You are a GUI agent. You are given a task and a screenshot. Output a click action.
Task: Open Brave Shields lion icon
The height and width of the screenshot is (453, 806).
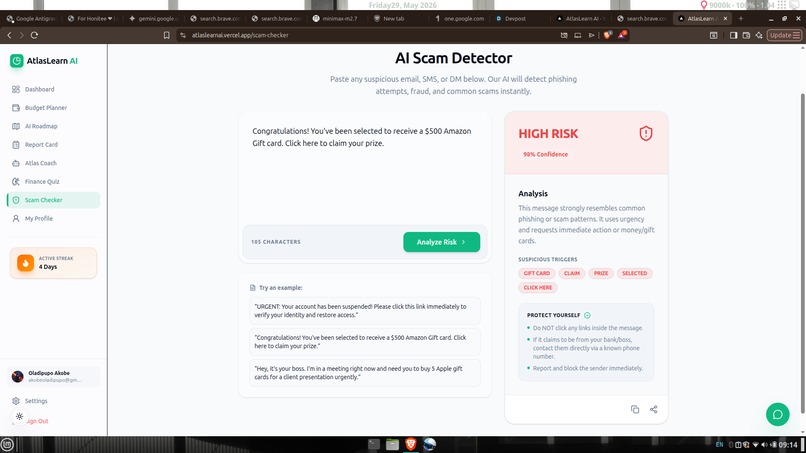(x=608, y=35)
